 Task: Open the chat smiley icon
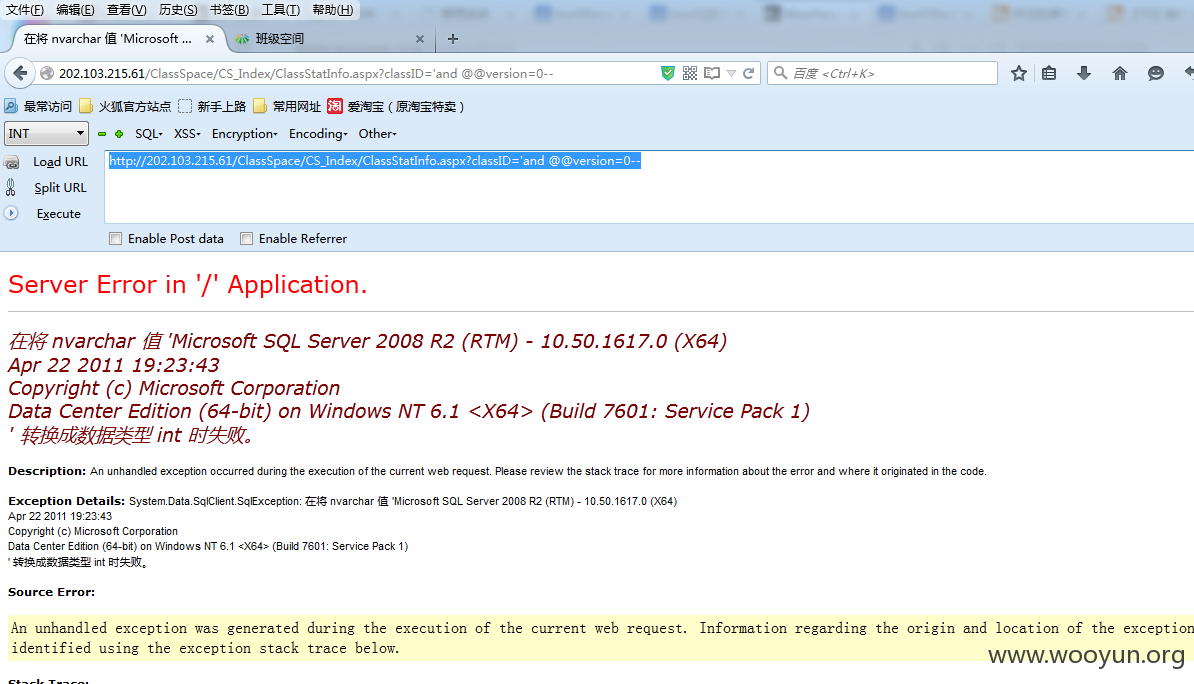[1156, 73]
